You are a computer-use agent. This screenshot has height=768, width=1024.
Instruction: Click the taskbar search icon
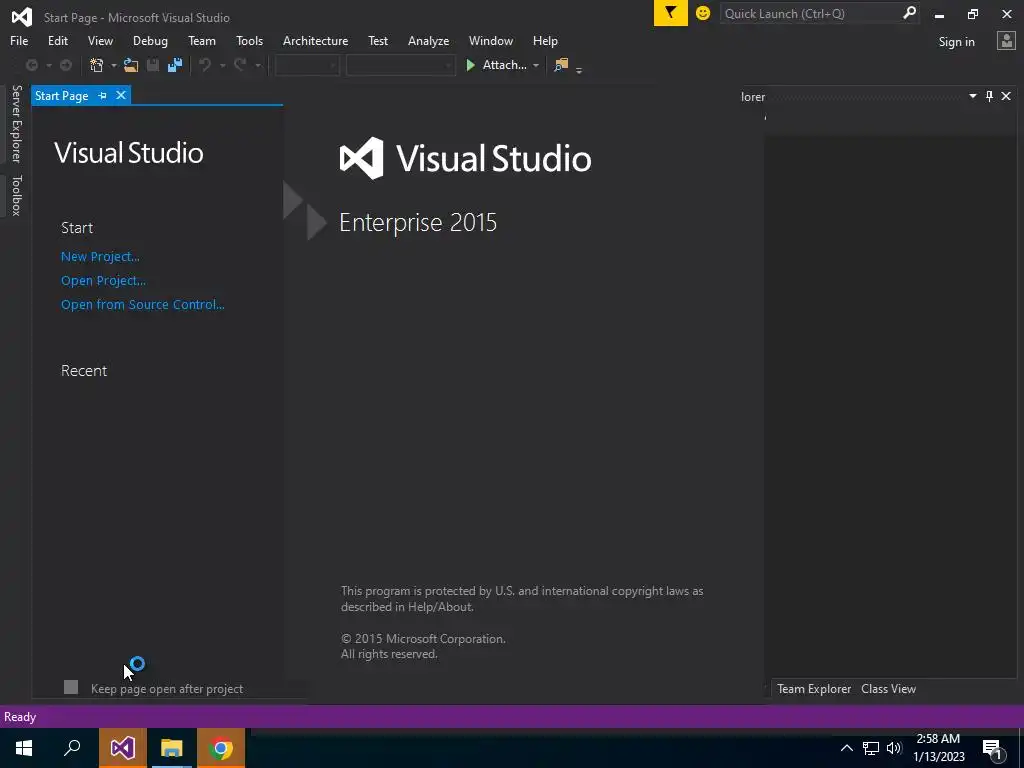click(x=72, y=748)
